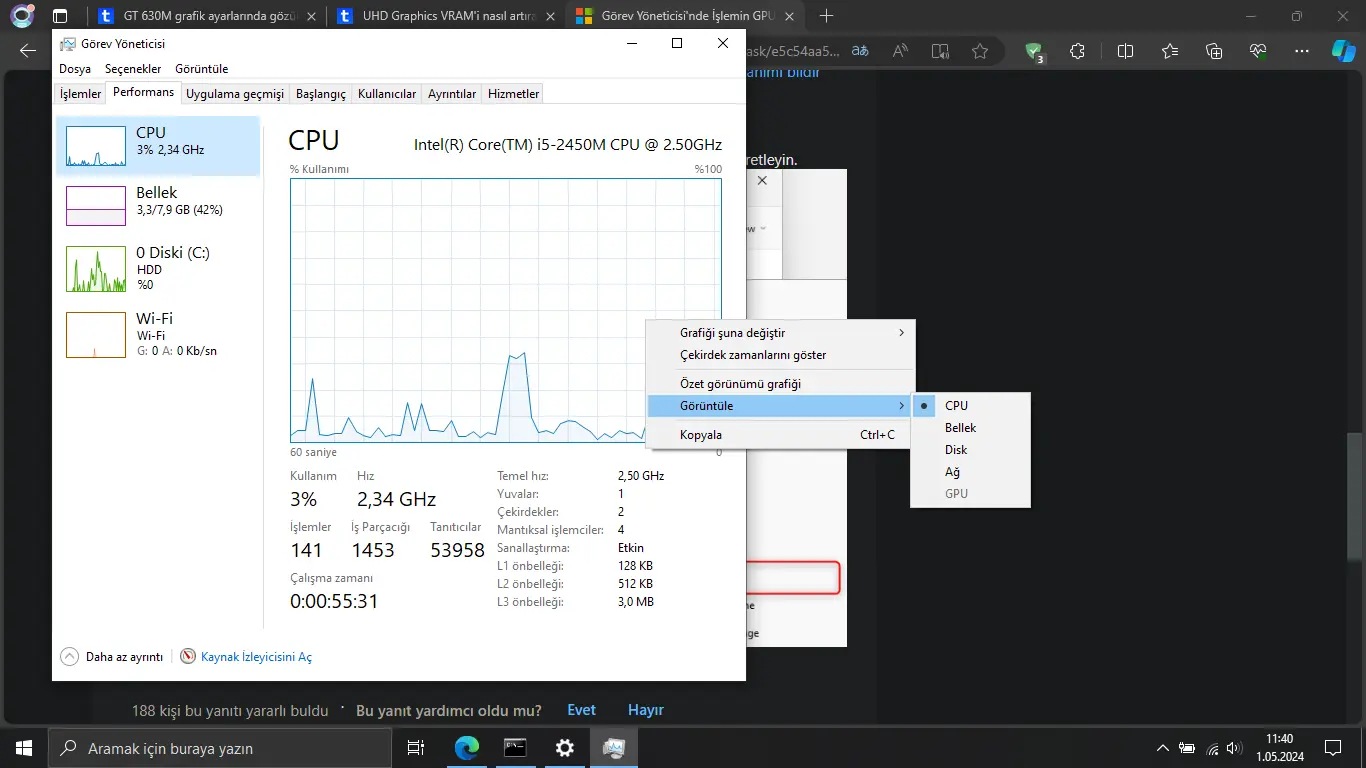Viewport: 1366px width, 768px height.
Task: Click the Hayır link on the web page
Action: click(646, 710)
